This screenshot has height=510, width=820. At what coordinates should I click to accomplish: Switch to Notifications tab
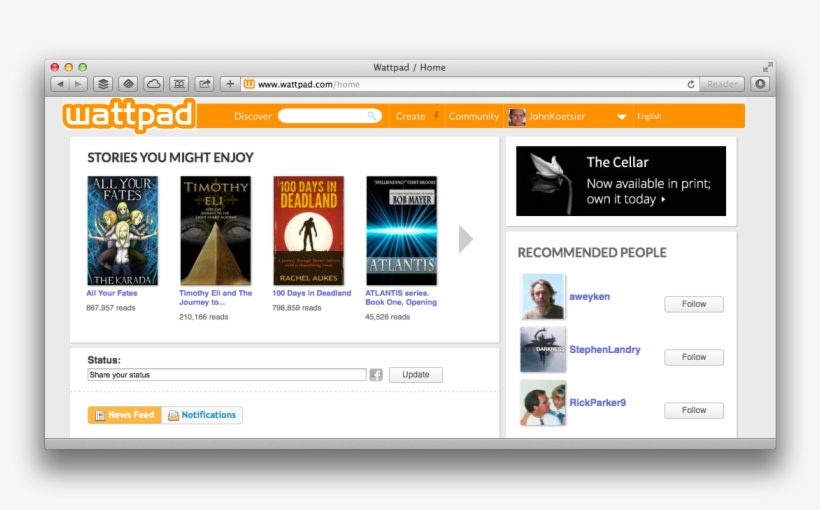click(x=202, y=415)
